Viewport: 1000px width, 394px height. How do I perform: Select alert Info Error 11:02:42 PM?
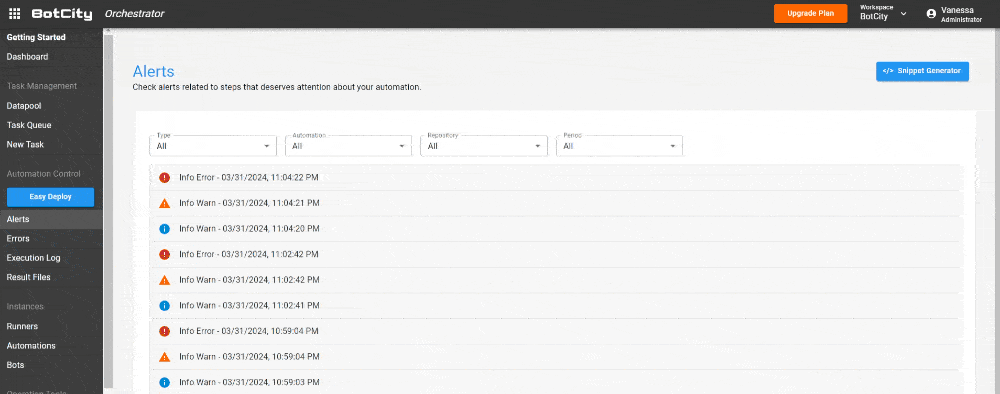(x=555, y=254)
